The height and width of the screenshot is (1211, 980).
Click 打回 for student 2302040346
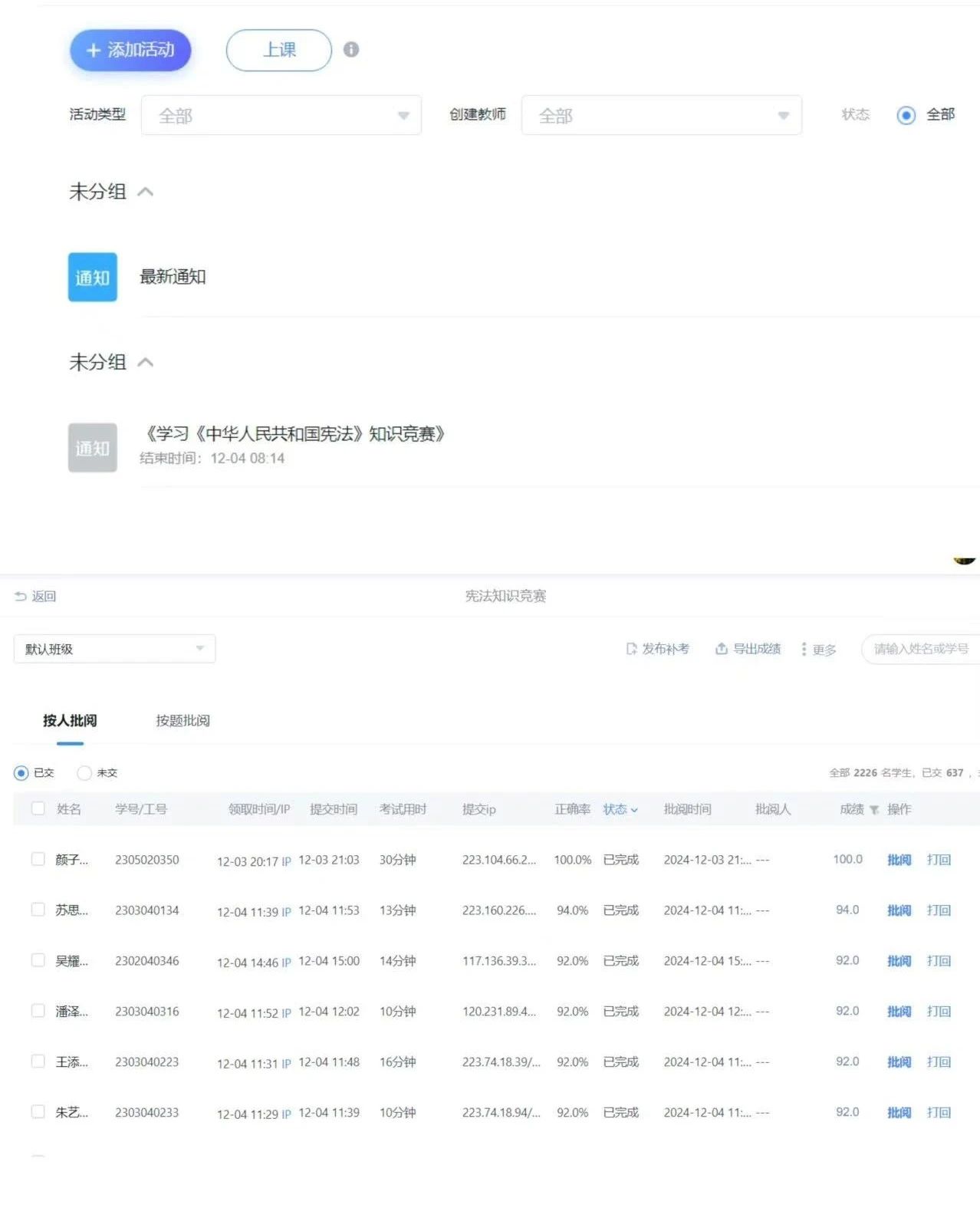tap(939, 961)
